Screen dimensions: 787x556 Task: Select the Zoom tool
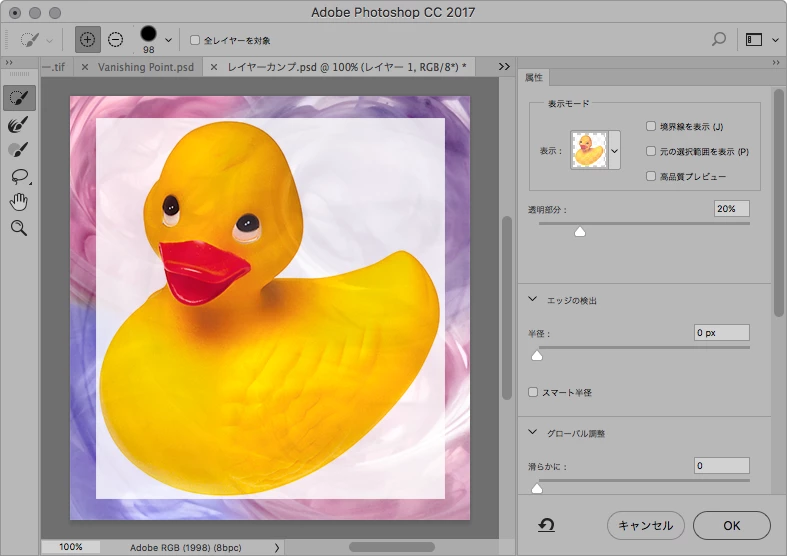pyautogui.click(x=19, y=228)
